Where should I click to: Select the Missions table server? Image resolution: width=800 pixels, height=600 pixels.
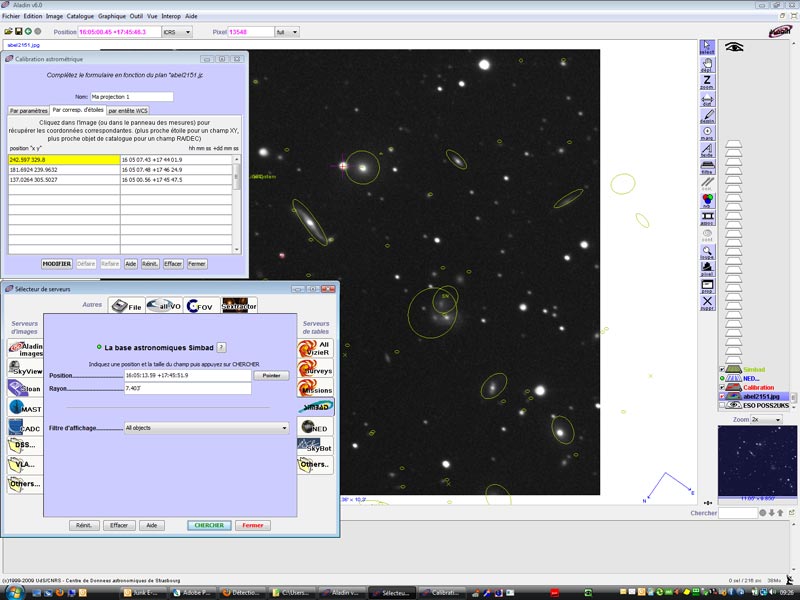click(315, 388)
